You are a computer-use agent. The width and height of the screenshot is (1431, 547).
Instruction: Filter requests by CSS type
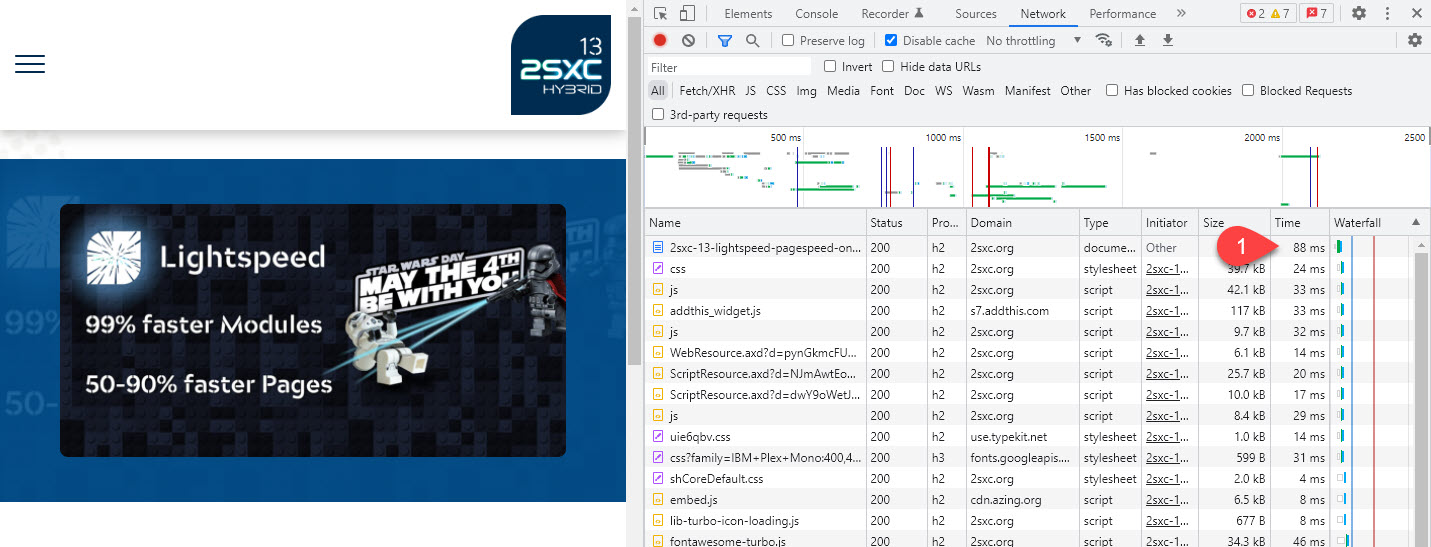pos(776,91)
